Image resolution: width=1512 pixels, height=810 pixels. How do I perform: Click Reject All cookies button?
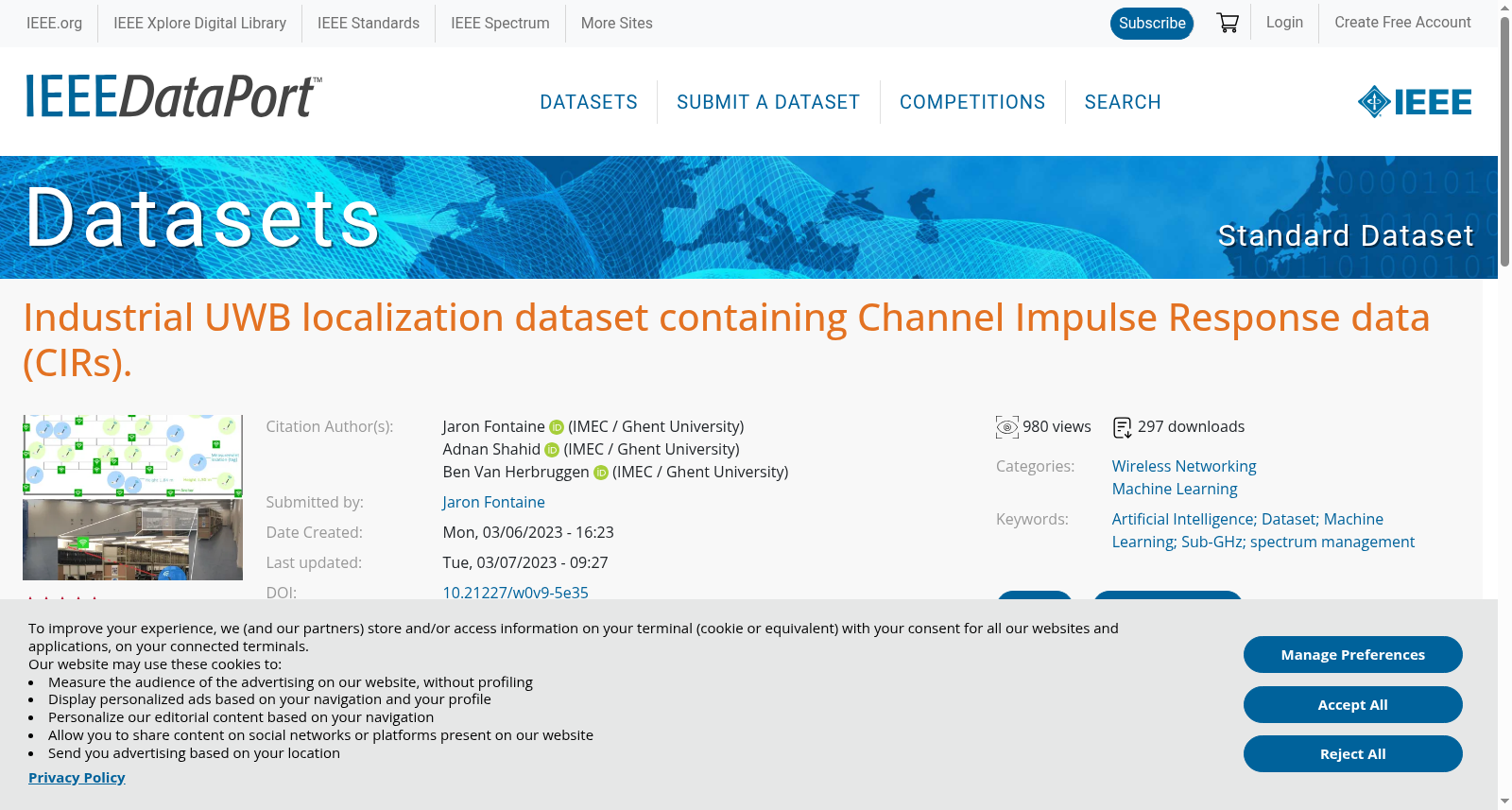1353,754
